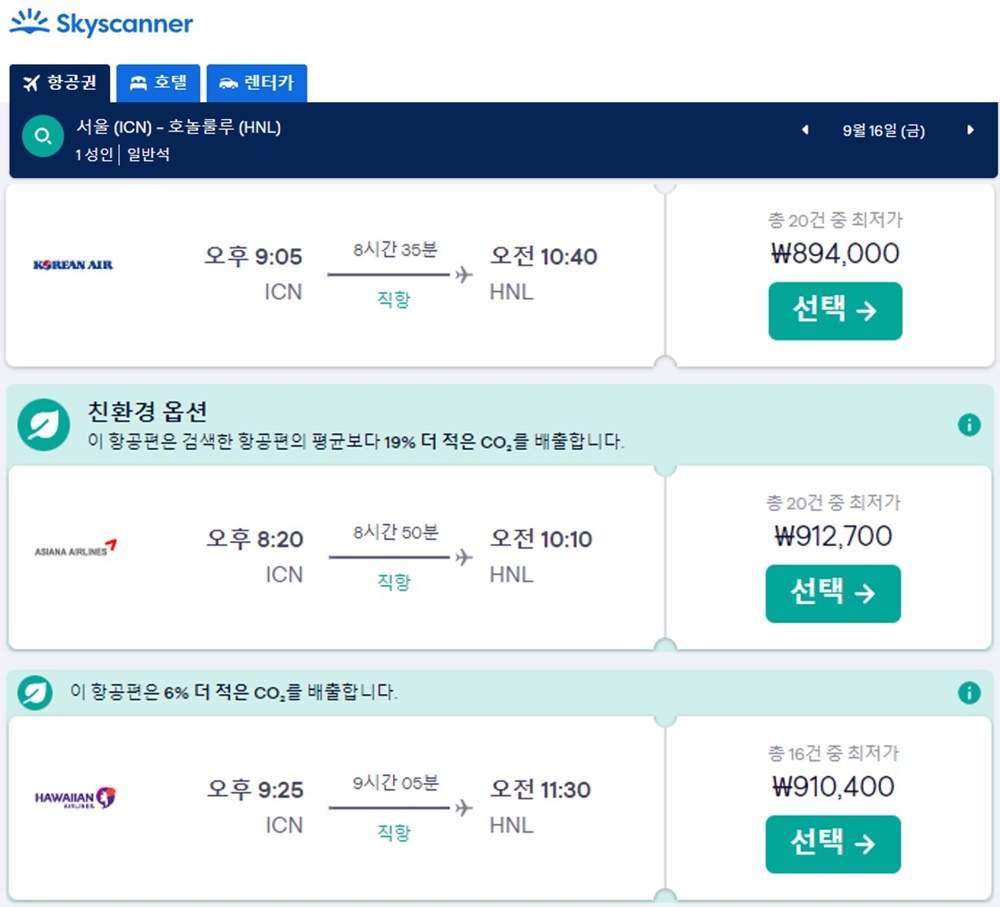Viewport: 1000px width, 907px height.
Task: Go to previous date with left arrow
Action: point(805,130)
